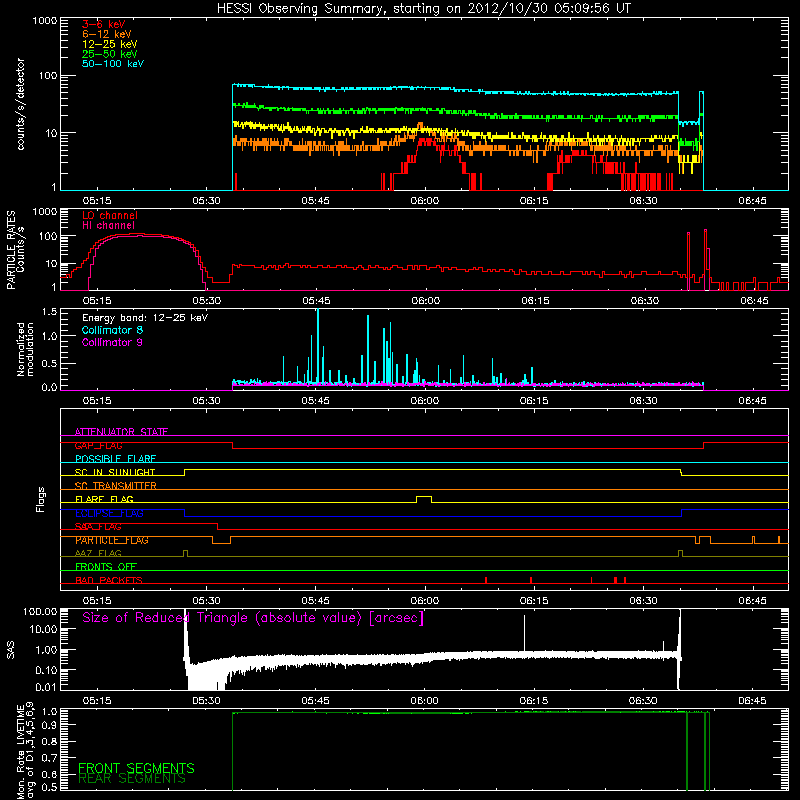Click the 'POSSIBLE_FLARE' flag label
The image size is (800, 800).
[115, 459]
